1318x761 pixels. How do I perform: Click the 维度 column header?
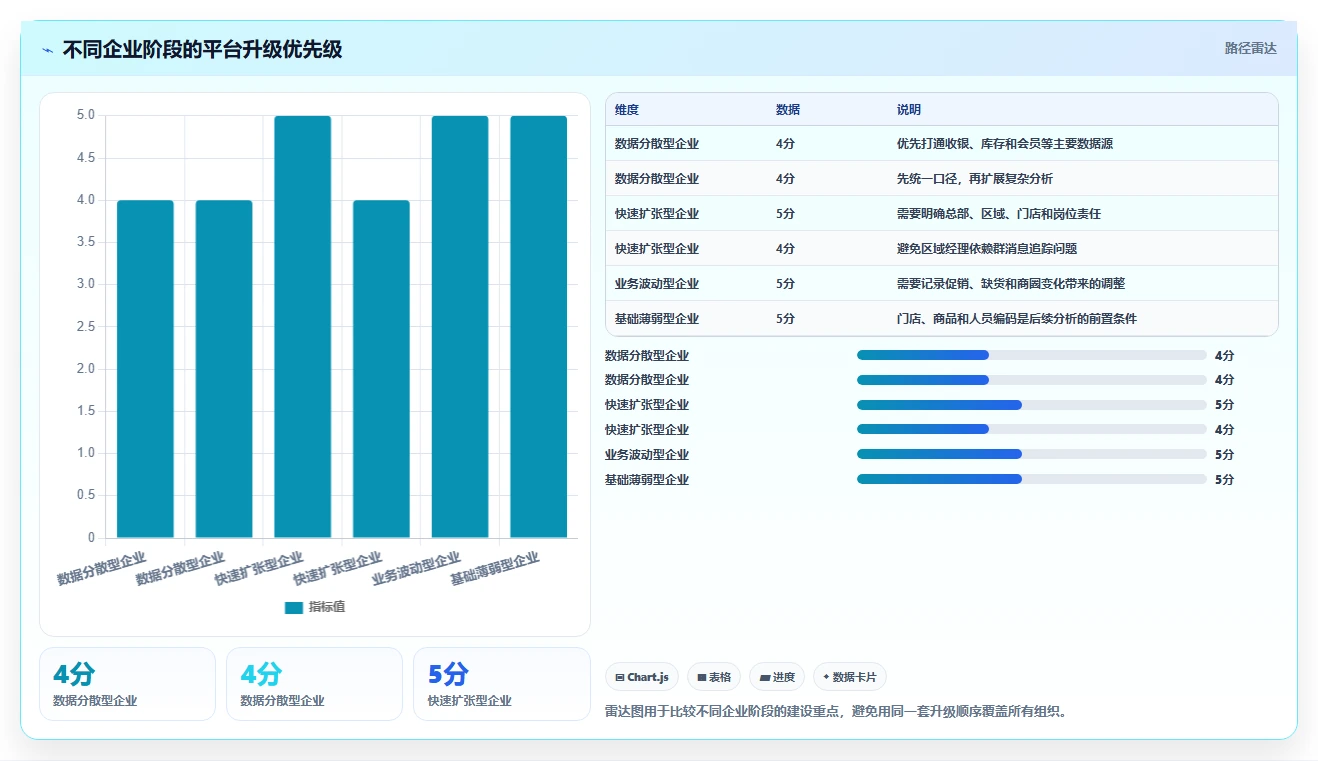627,110
